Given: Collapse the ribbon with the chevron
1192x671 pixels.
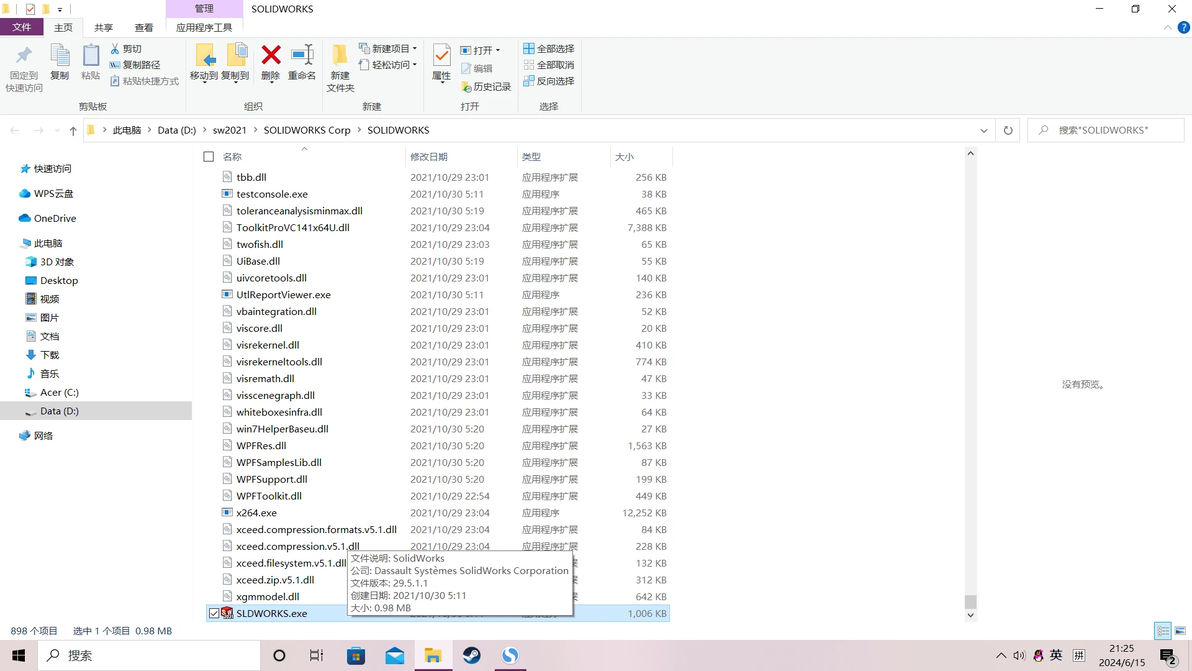Looking at the screenshot, I should point(1168,27).
